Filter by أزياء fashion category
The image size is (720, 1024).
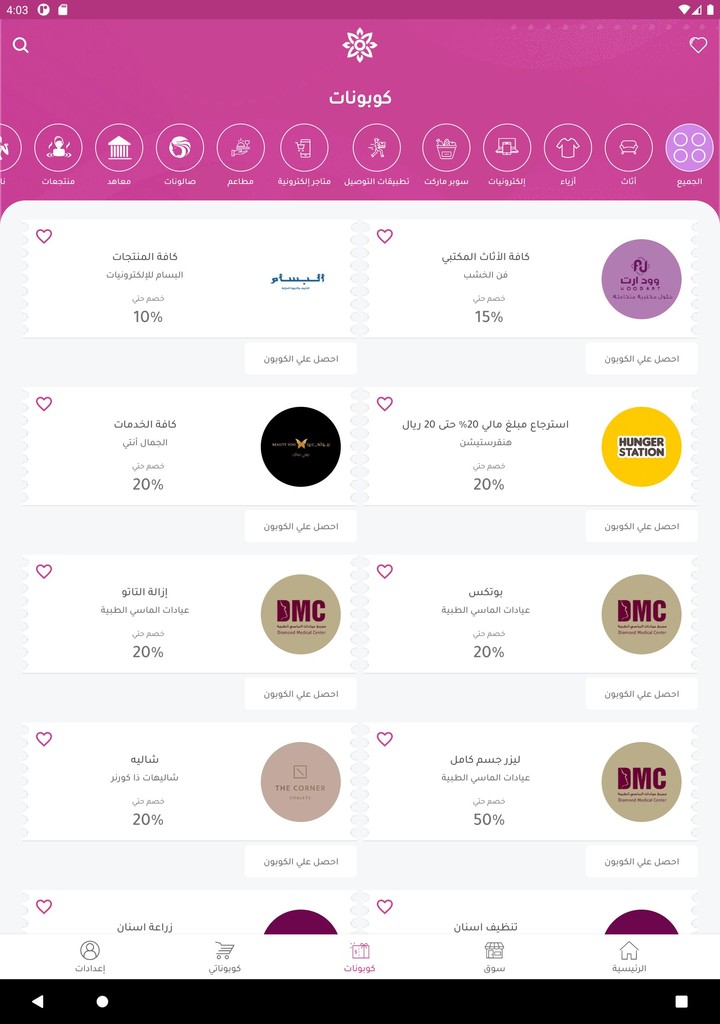[568, 149]
